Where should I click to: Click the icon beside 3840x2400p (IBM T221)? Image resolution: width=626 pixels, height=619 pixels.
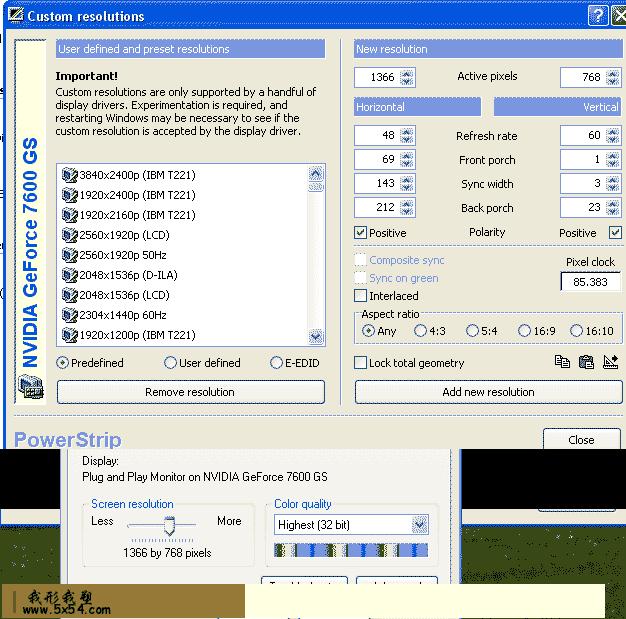(69, 175)
